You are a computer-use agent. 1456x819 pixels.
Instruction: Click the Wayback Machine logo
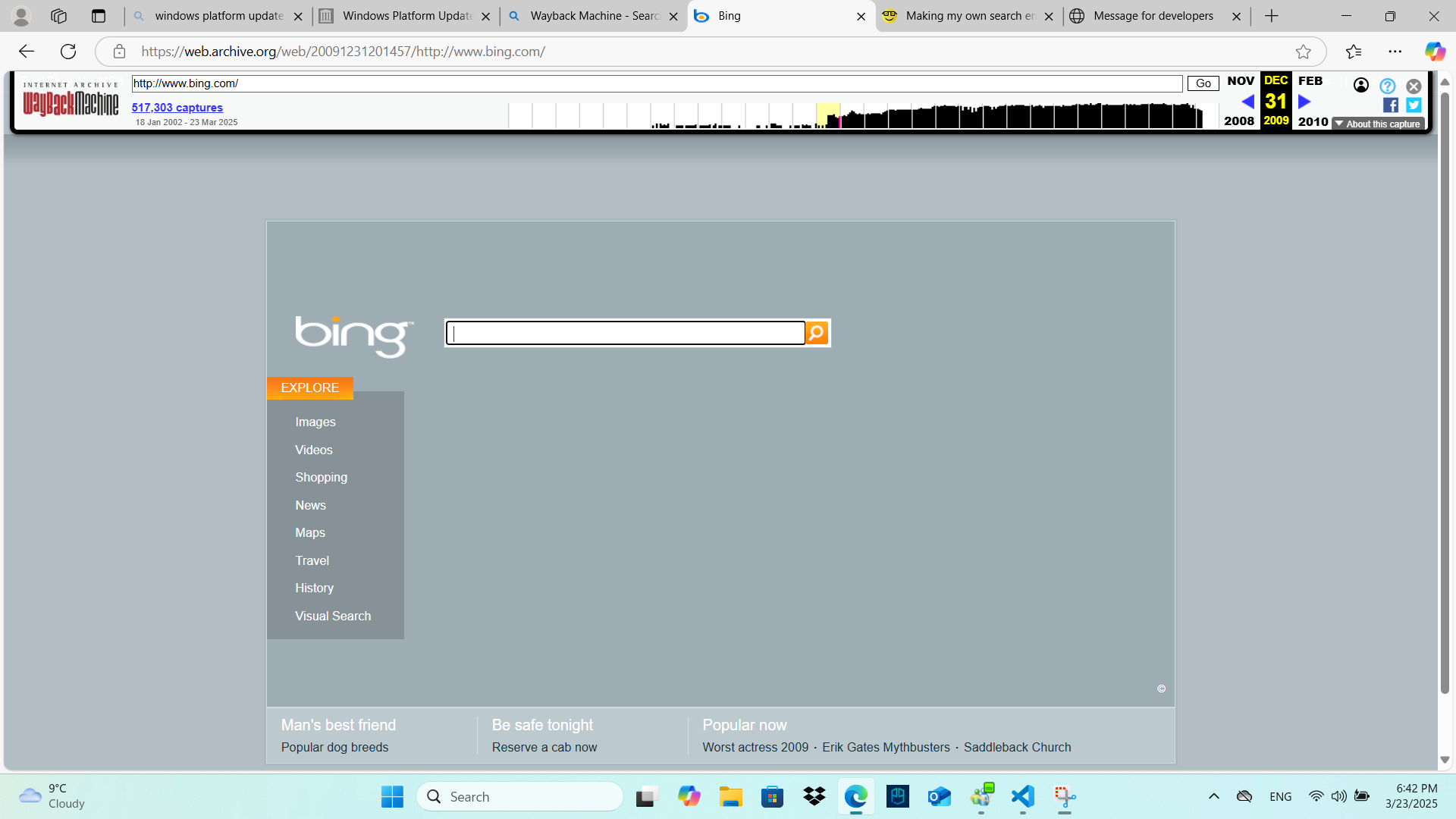coord(71,99)
